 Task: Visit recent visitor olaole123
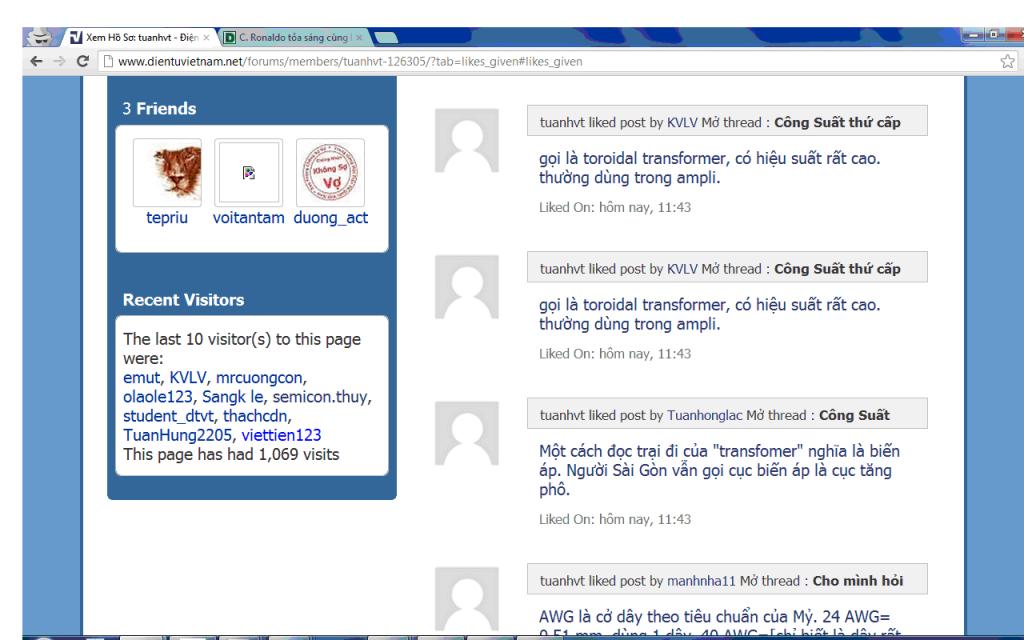click(157, 396)
